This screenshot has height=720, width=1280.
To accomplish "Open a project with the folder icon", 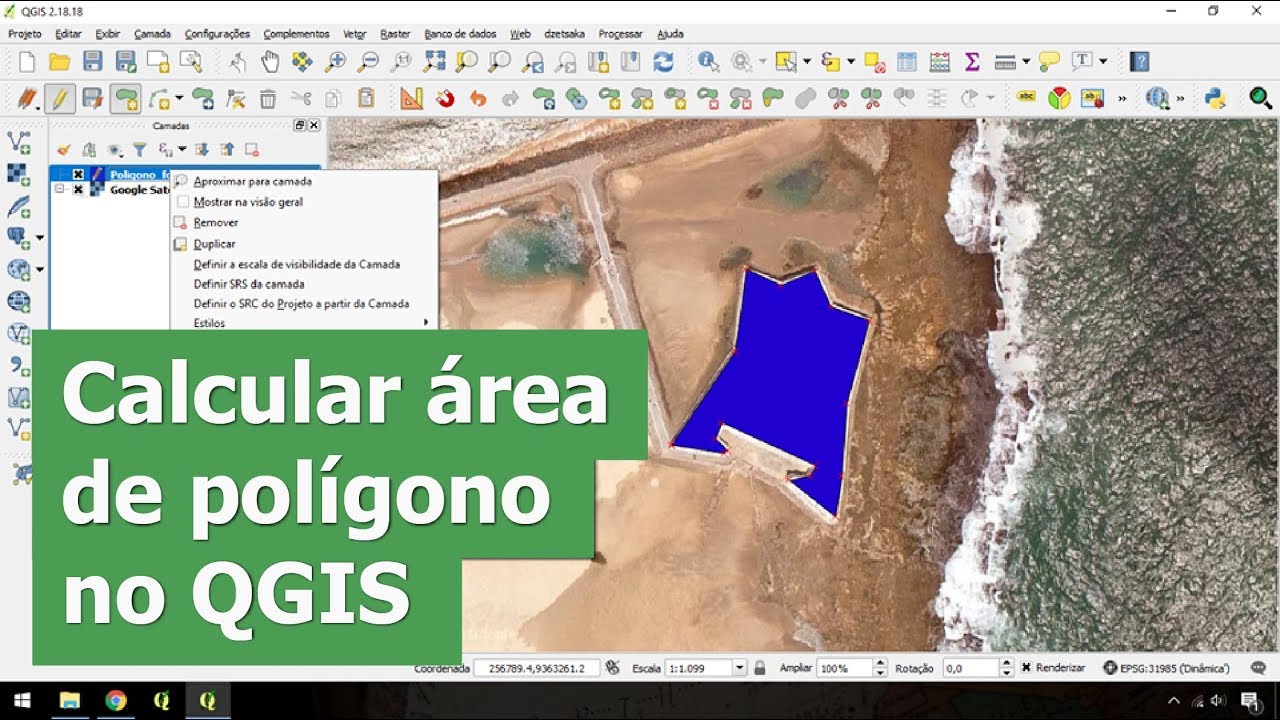I will 59,62.
